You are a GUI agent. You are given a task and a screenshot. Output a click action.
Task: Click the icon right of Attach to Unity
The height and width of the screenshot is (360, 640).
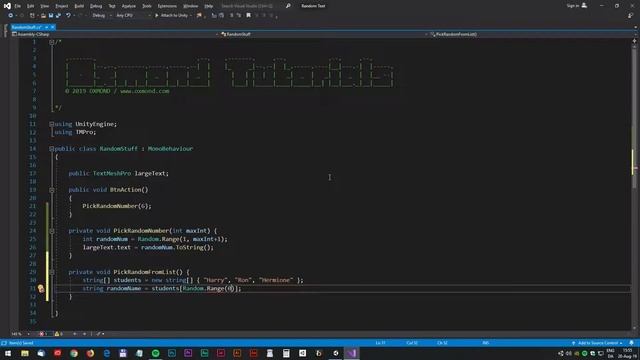coord(199,16)
